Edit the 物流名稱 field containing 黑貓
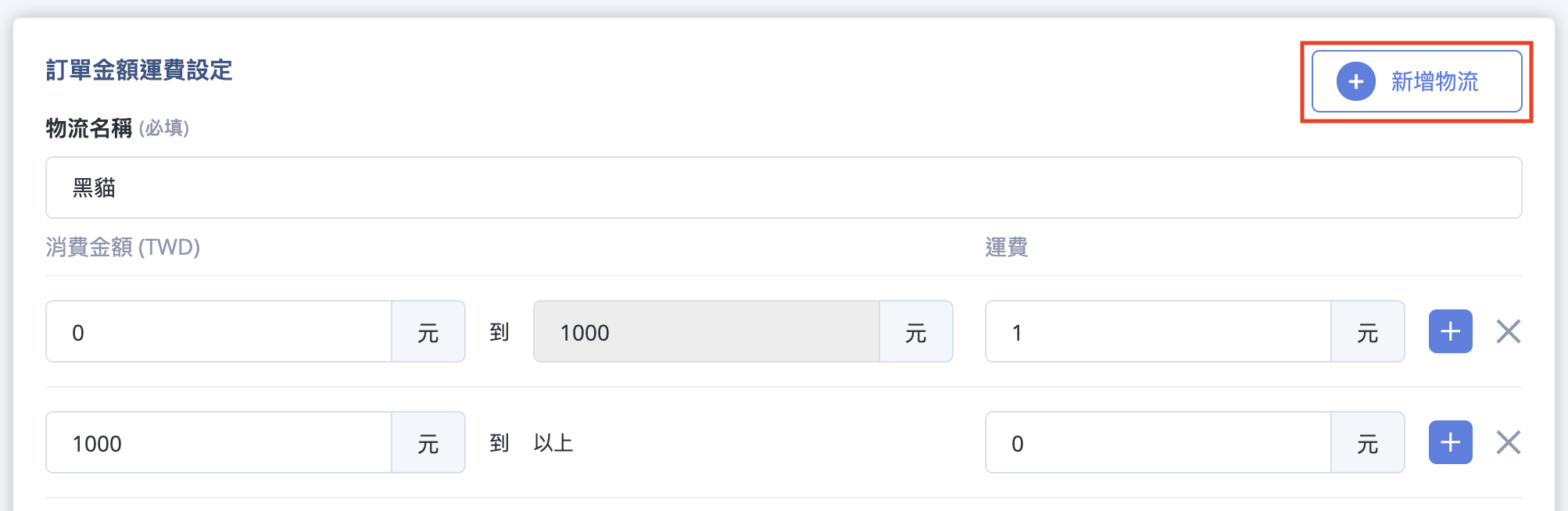 (x=783, y=188)
